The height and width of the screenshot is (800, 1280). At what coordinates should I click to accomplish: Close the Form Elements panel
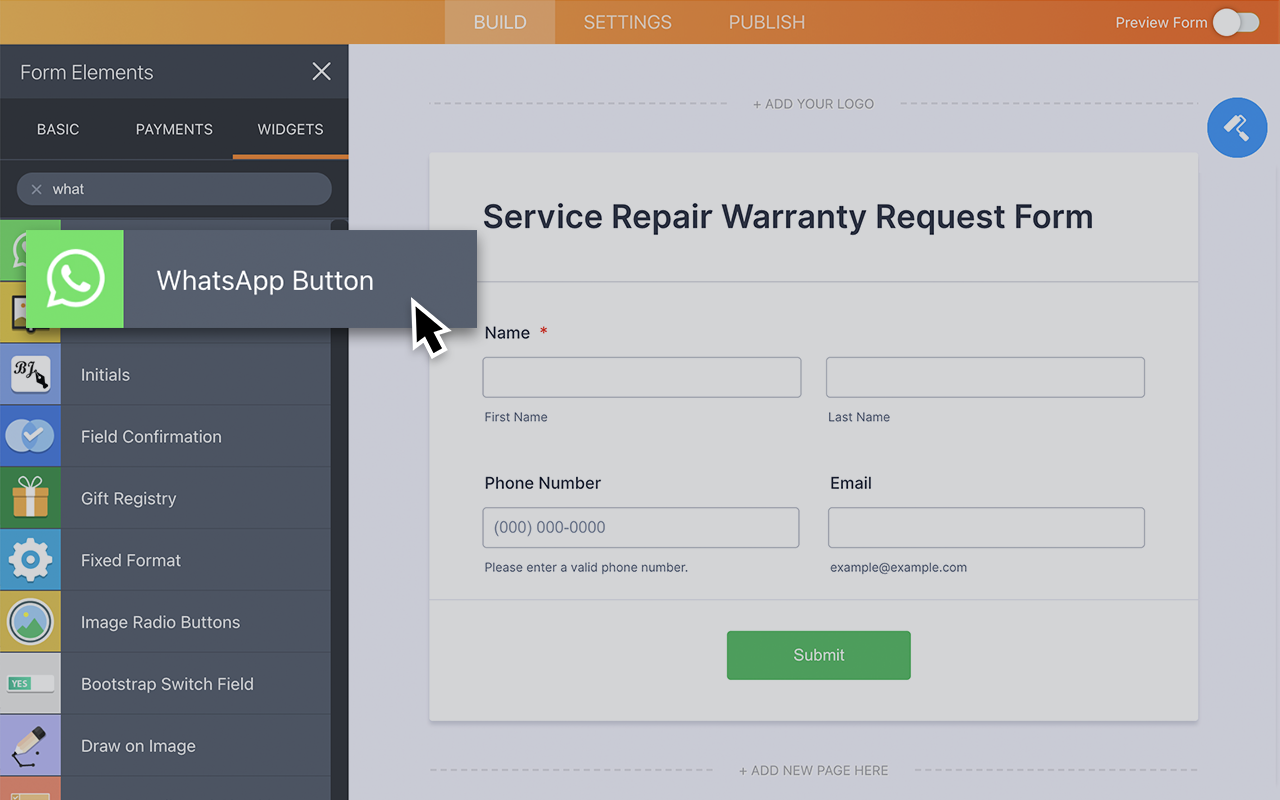click(x=321, y=72)
